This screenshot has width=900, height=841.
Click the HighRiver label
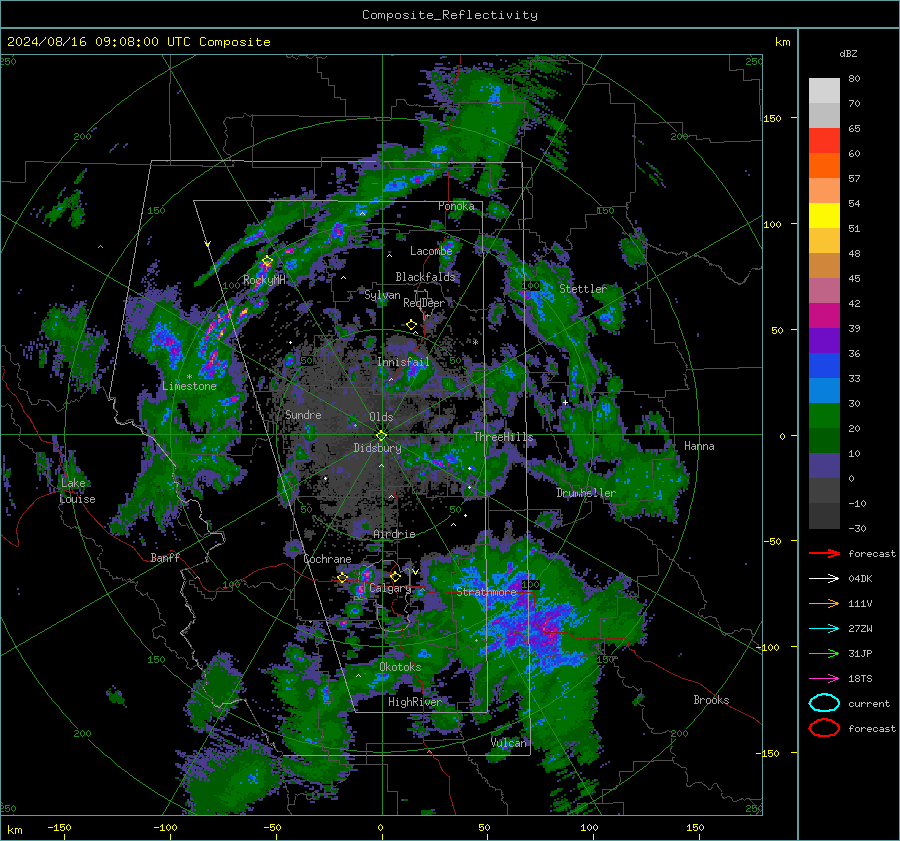(415, 702)
